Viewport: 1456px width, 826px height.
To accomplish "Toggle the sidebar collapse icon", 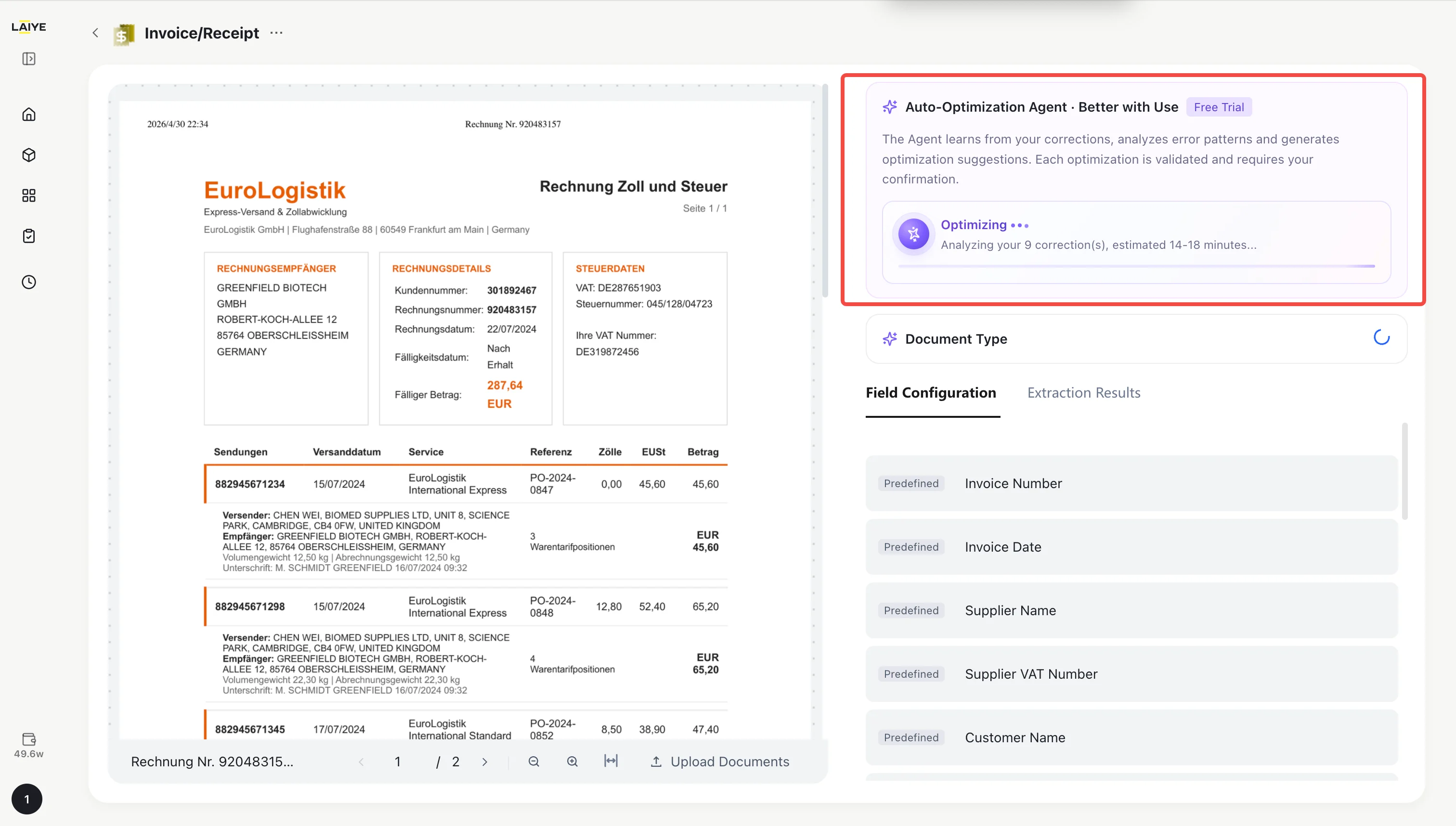I will [x=29, y=59].
